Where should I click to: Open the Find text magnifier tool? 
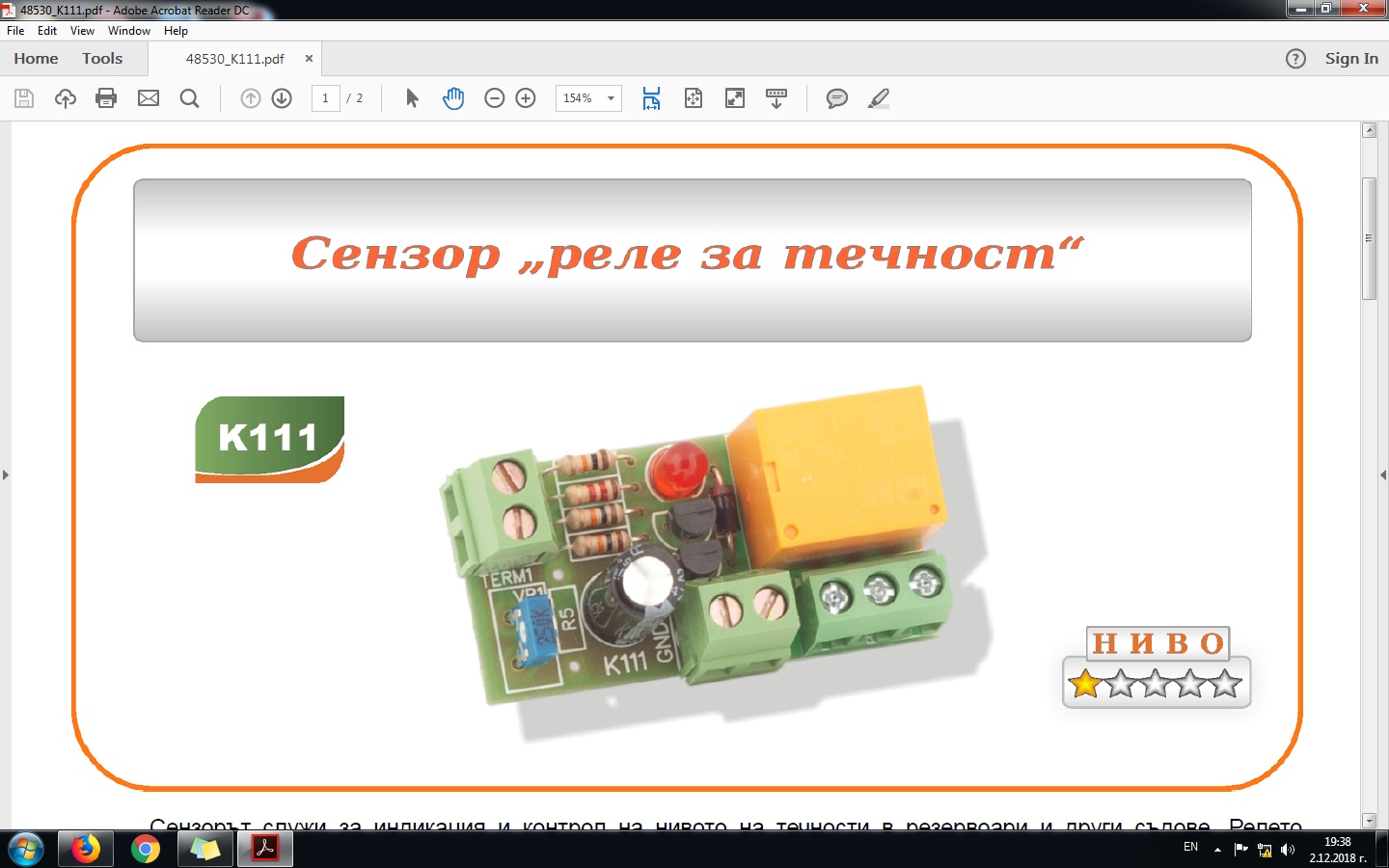[x=190, y=98]
